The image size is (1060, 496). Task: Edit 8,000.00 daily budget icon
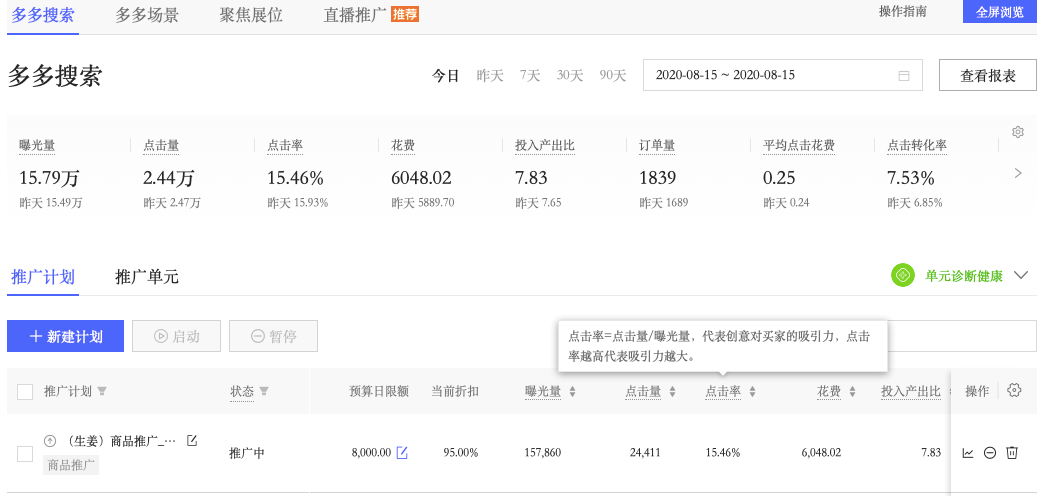[x=402, y=452]
